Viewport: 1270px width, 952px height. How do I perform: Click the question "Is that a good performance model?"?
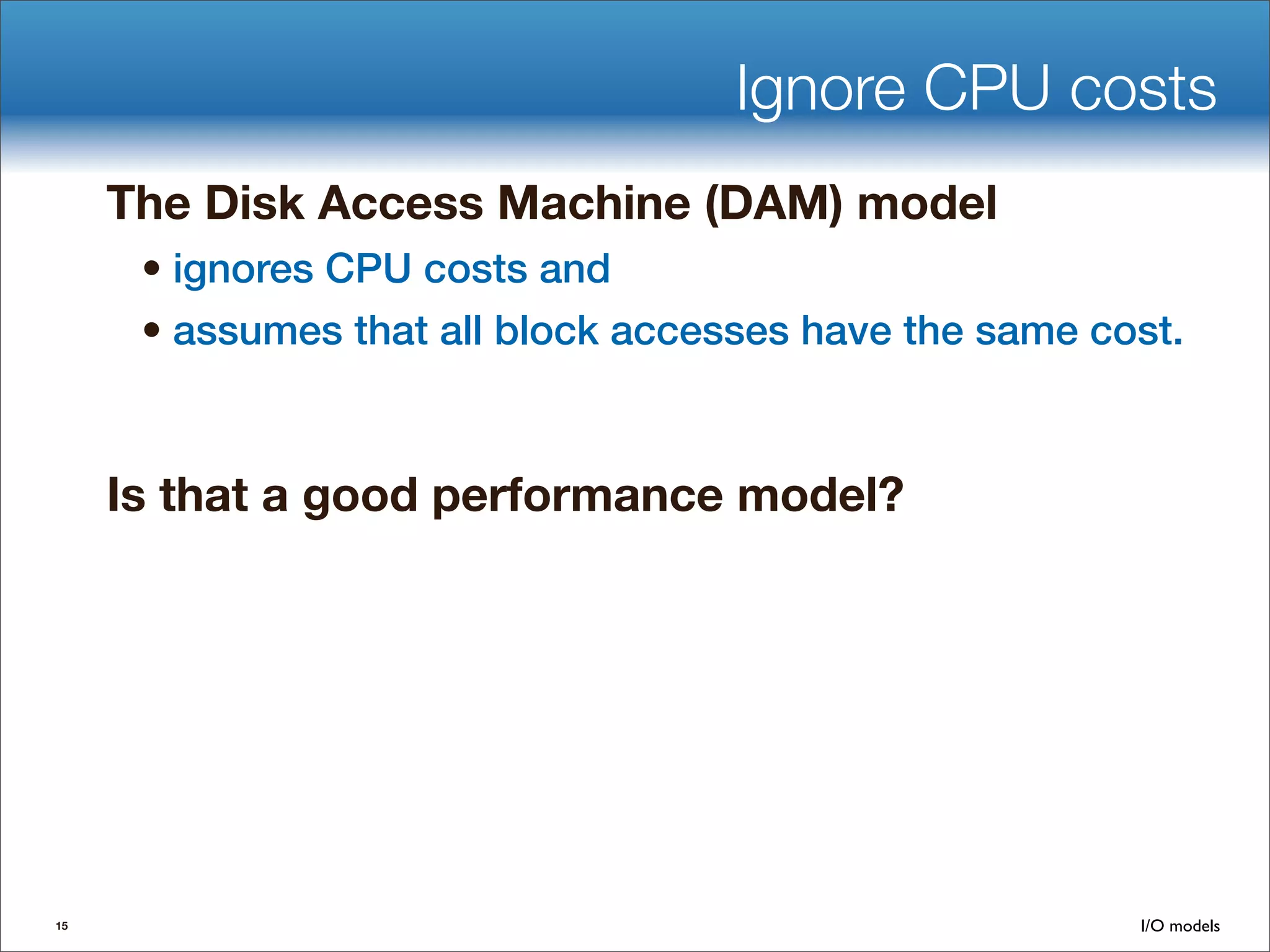pos(505,495)
